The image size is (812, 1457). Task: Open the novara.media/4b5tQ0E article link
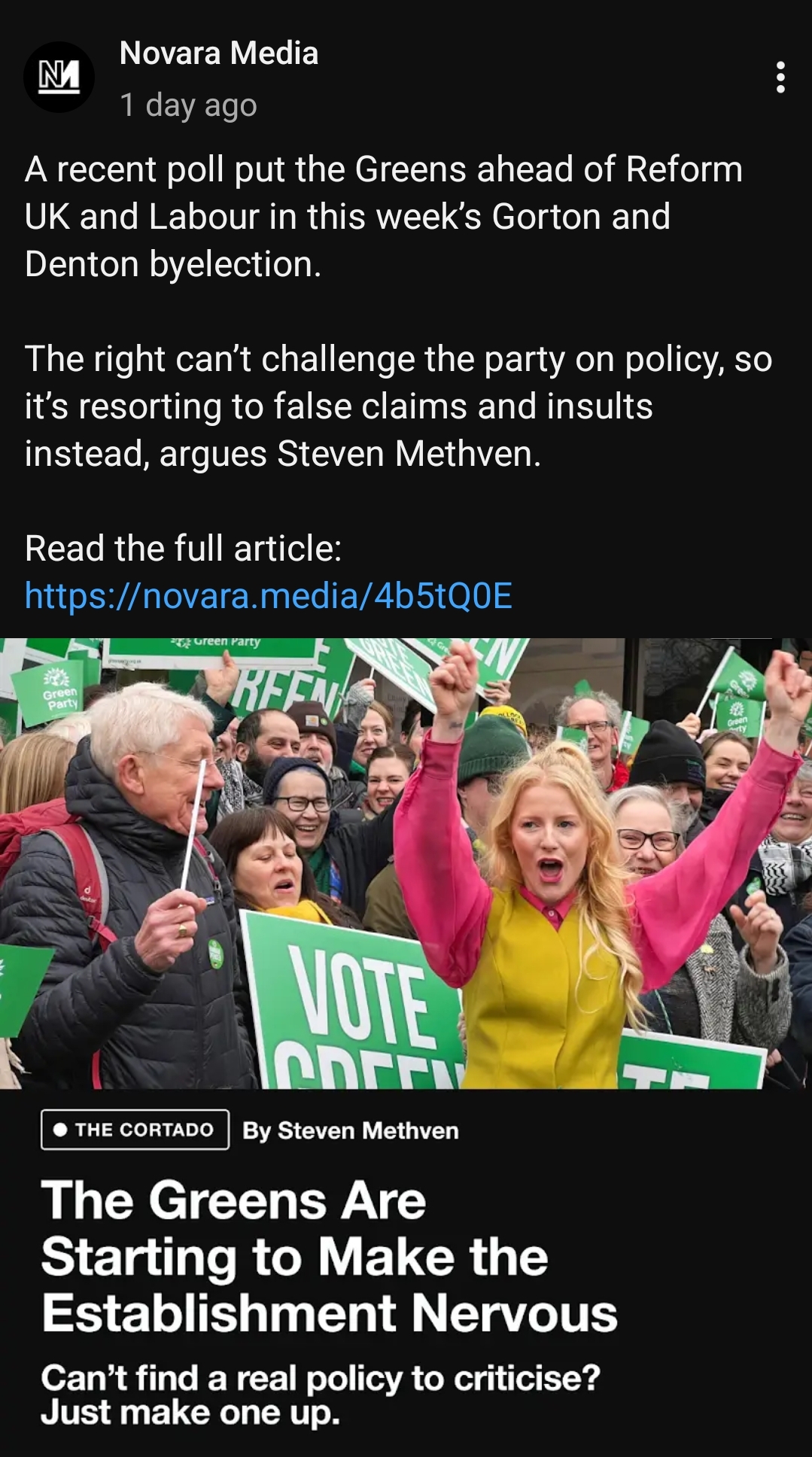pyautogui.click(x=268, y=595)
